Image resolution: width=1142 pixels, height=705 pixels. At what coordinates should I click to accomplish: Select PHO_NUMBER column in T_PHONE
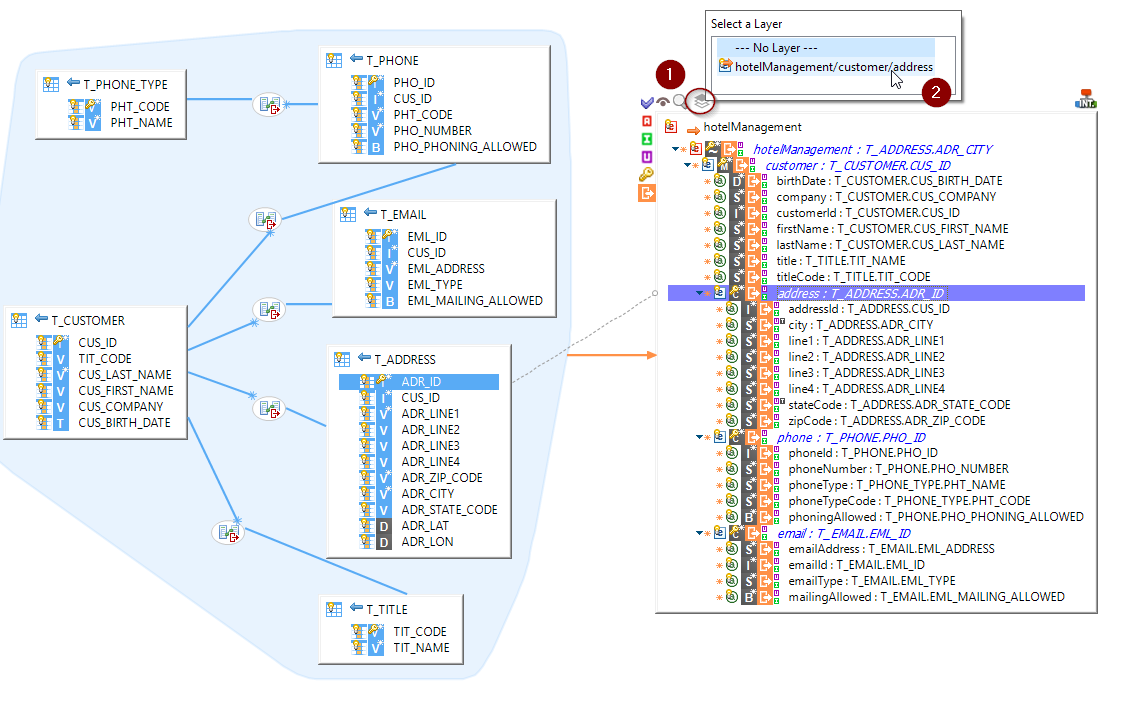click(x=433, y=130)
